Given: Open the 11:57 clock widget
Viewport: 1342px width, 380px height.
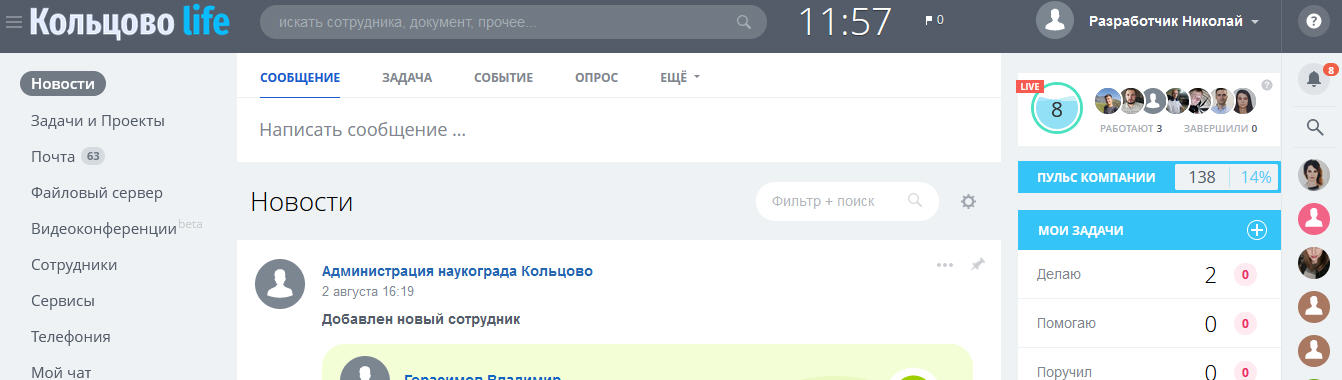Looking at the screenshot, I should tap(845, 21).
